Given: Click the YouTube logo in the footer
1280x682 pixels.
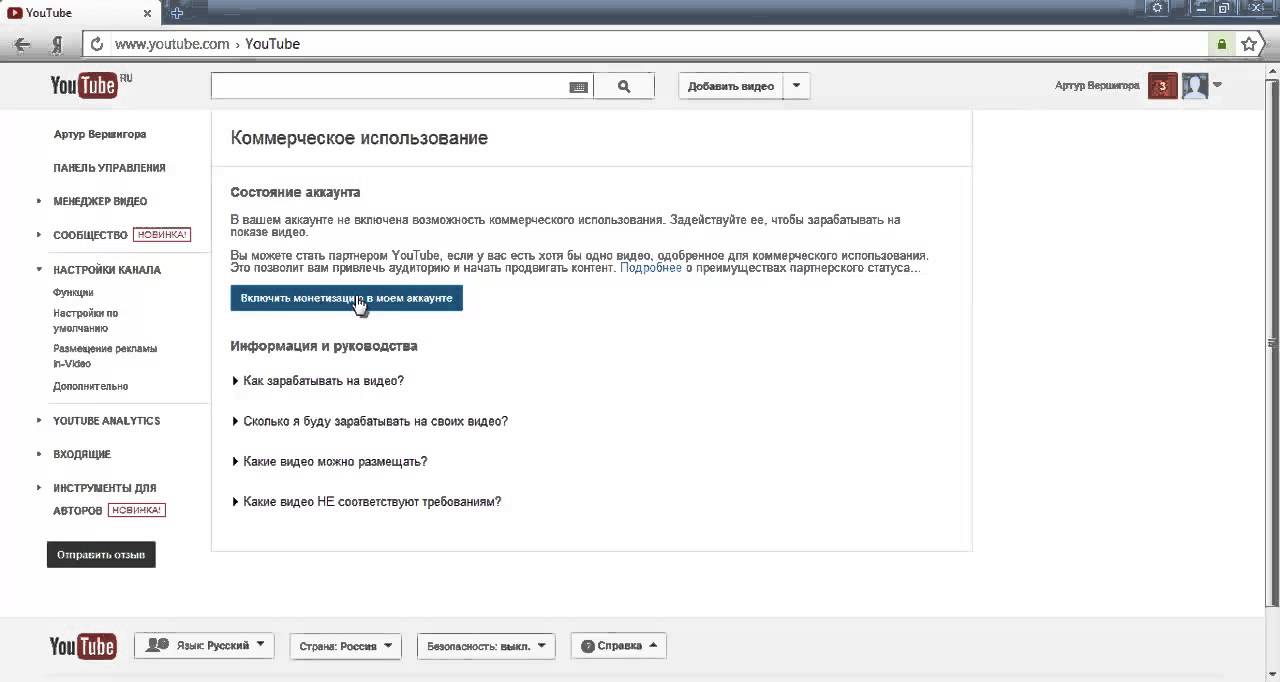Looking at the screenshot, I should [83, 646].
